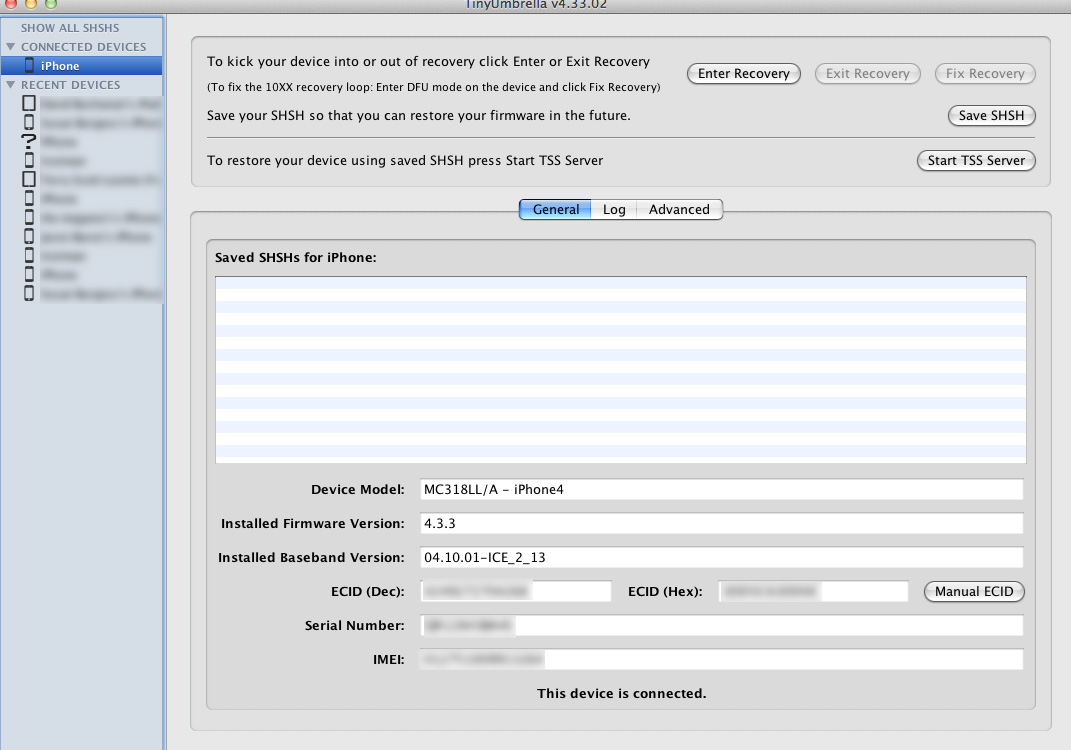Click inside the Saved SHSHs list
1071x750 pixels.
(620, 370)
